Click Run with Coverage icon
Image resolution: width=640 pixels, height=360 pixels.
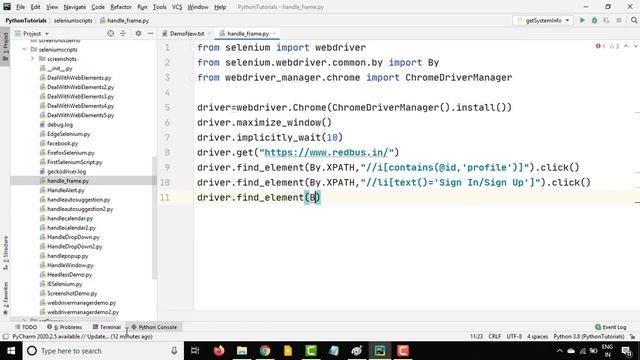tap(607, 20)
